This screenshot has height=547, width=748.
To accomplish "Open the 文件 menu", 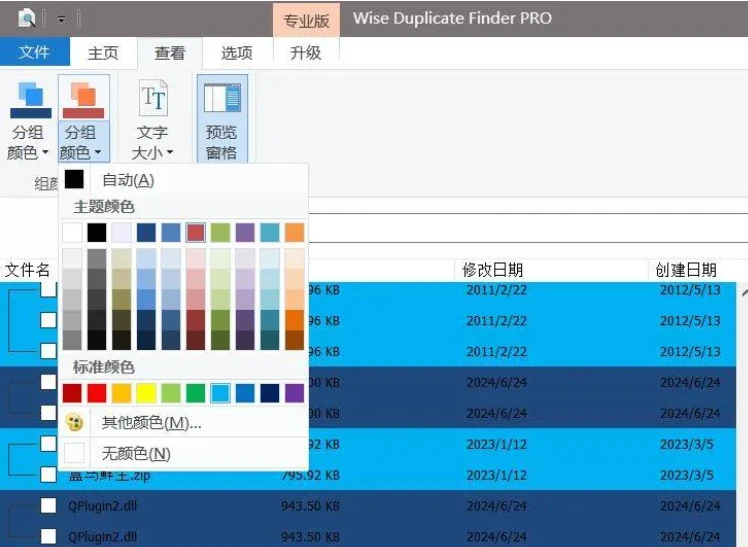I will point(34,52).
